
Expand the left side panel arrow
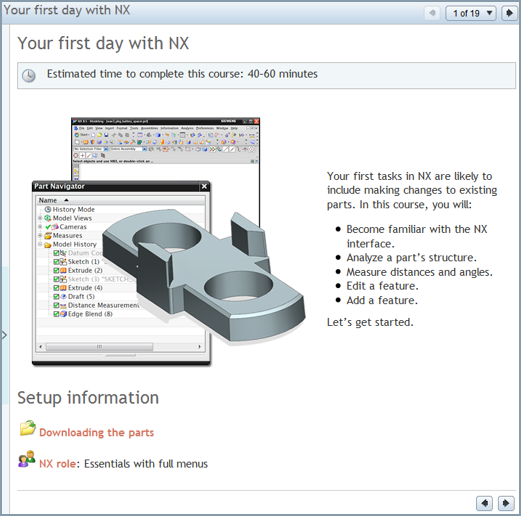click(x=4, y=335)
